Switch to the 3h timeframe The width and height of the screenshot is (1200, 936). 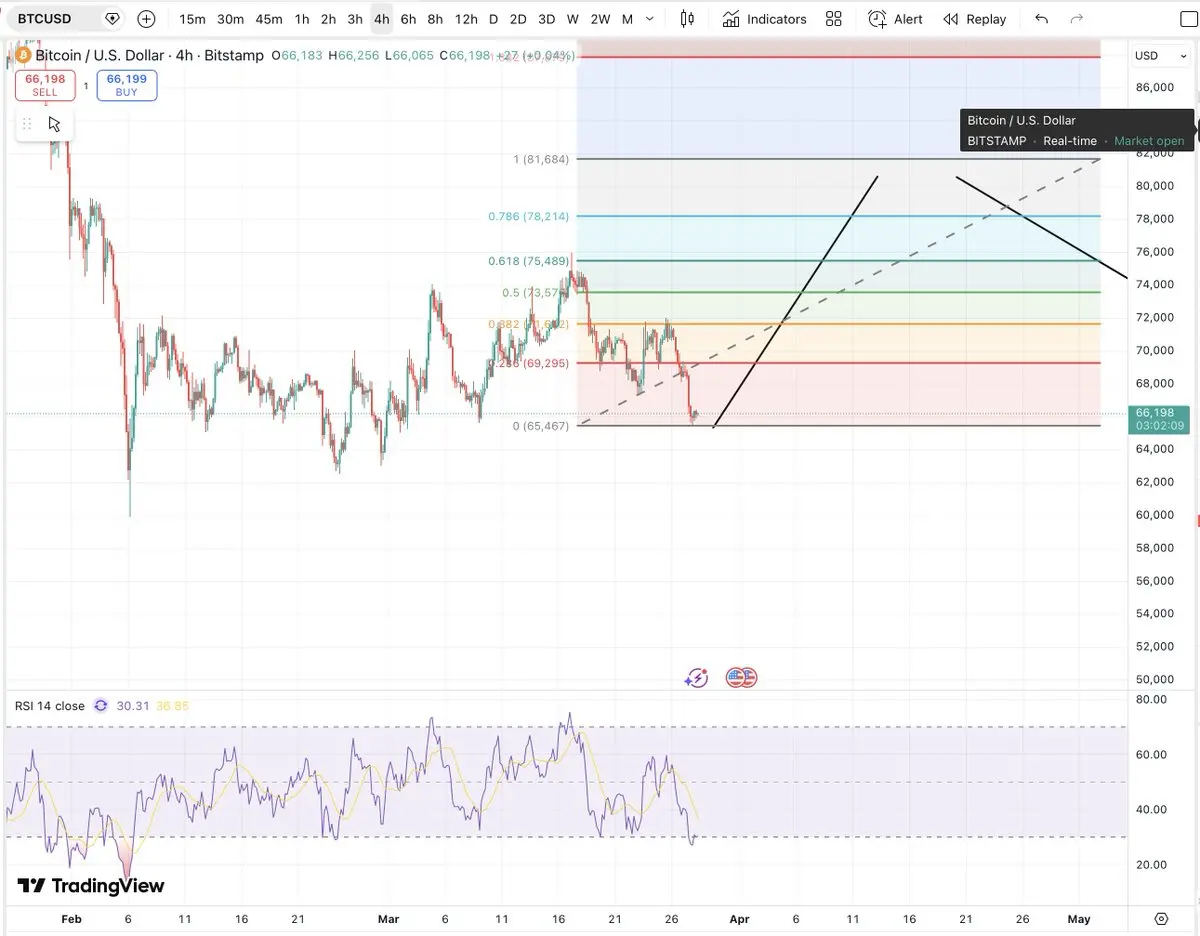coord(355,19)
